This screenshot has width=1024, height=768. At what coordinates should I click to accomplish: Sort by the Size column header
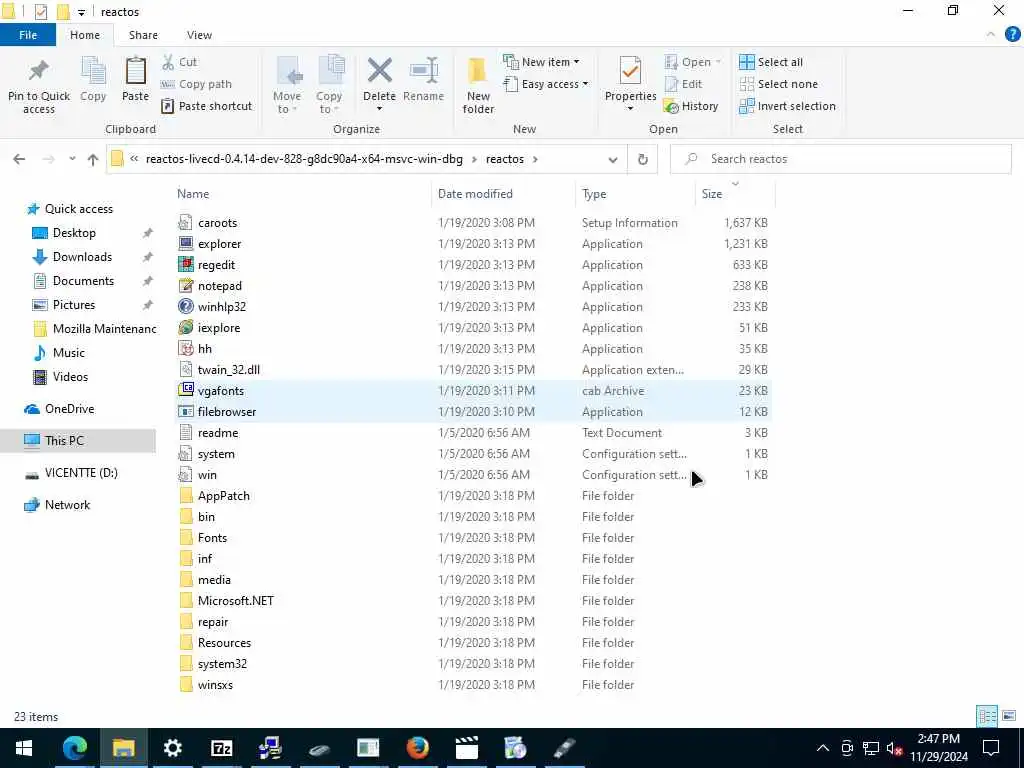tap(712, 194)
